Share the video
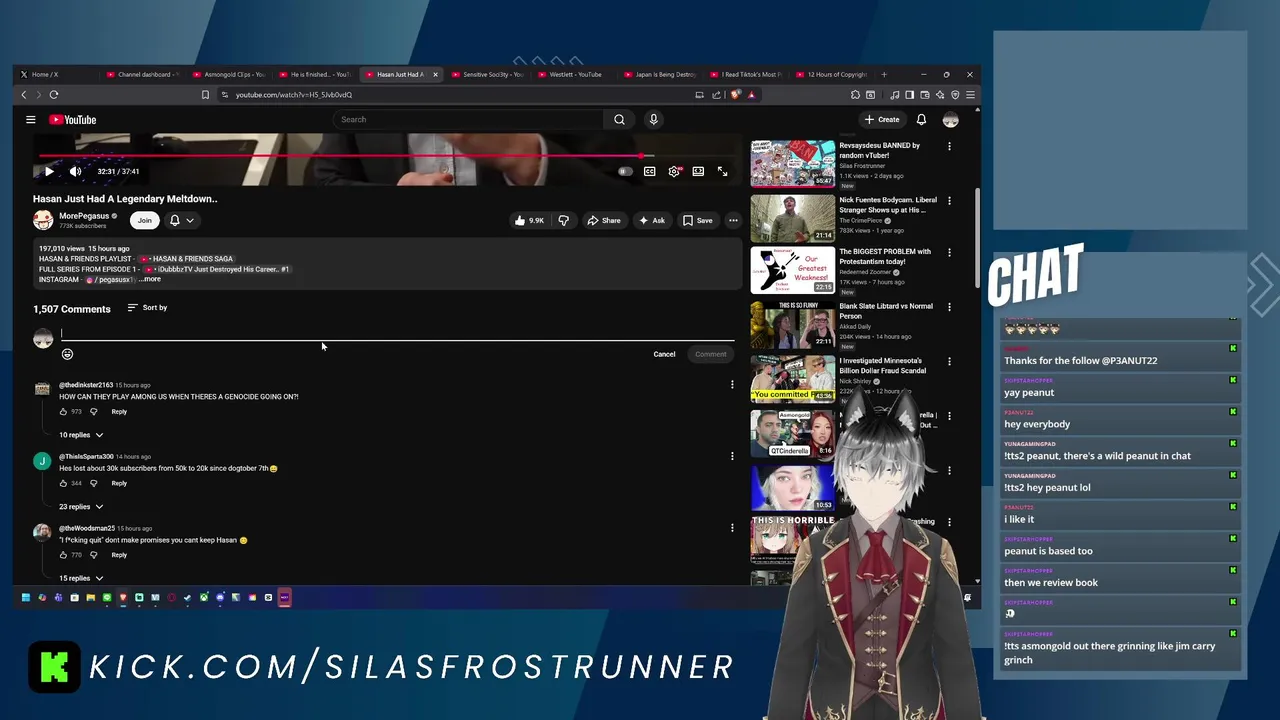The image size is (1280, 720). point(604,221)
